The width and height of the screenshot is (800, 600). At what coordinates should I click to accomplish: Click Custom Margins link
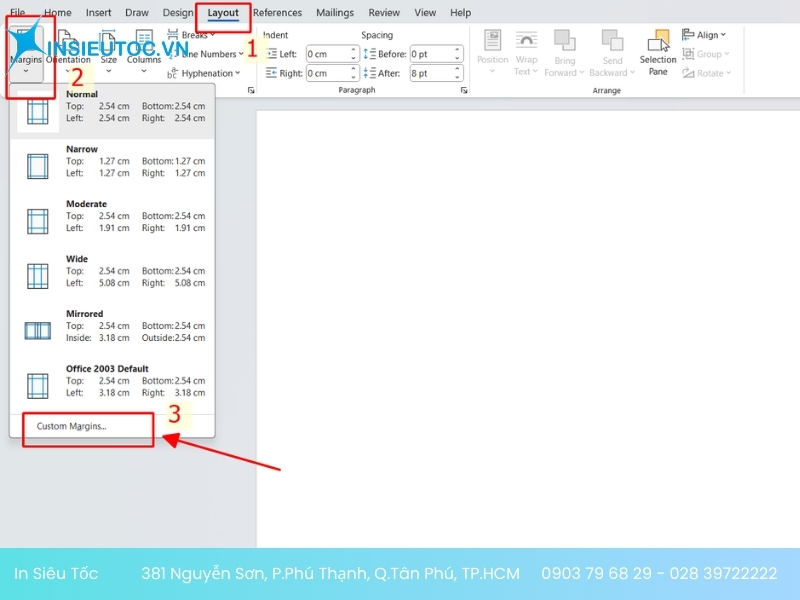[71, 426]
